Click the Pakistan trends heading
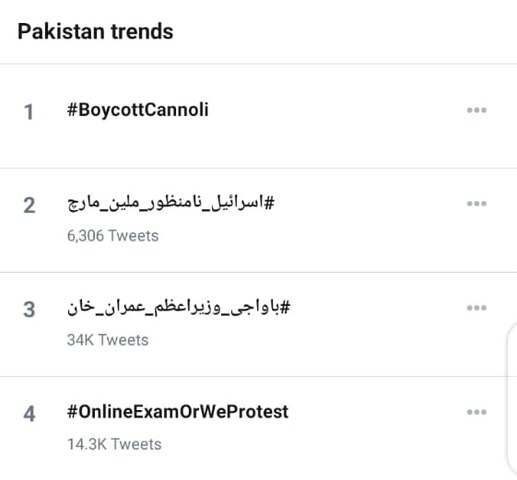Image resolution: width=517 pixels, height=480 pixels. click(x=95, y=31)
